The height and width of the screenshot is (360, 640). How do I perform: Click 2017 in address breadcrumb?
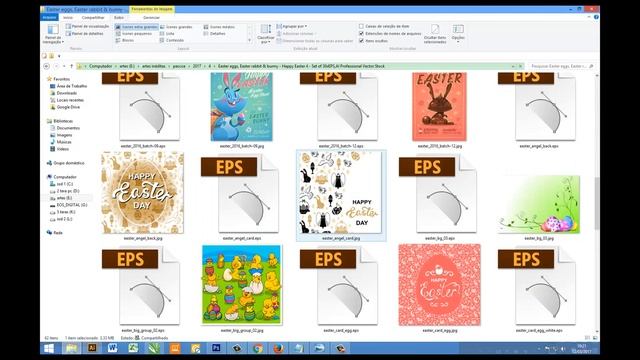point(197,66)
